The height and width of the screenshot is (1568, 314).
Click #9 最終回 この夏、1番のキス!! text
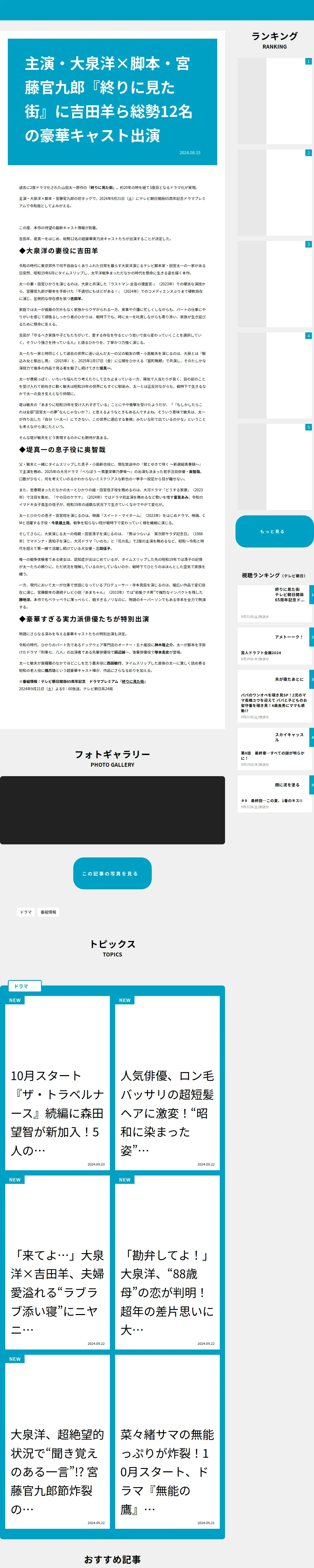tap(271, 800)
